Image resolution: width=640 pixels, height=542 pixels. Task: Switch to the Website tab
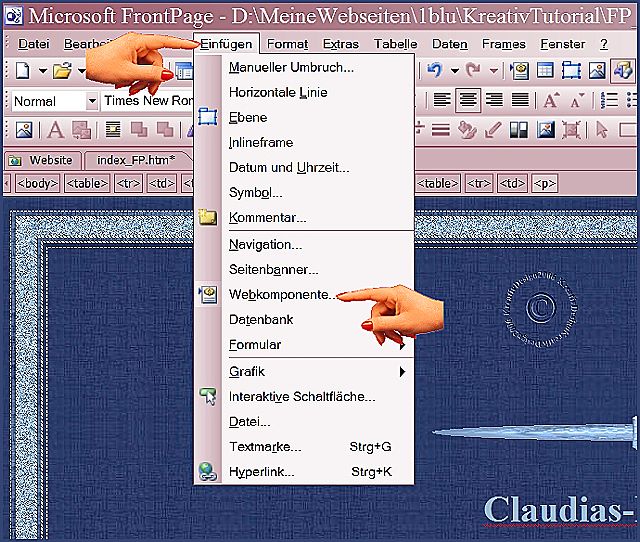[x=42, y=160]
